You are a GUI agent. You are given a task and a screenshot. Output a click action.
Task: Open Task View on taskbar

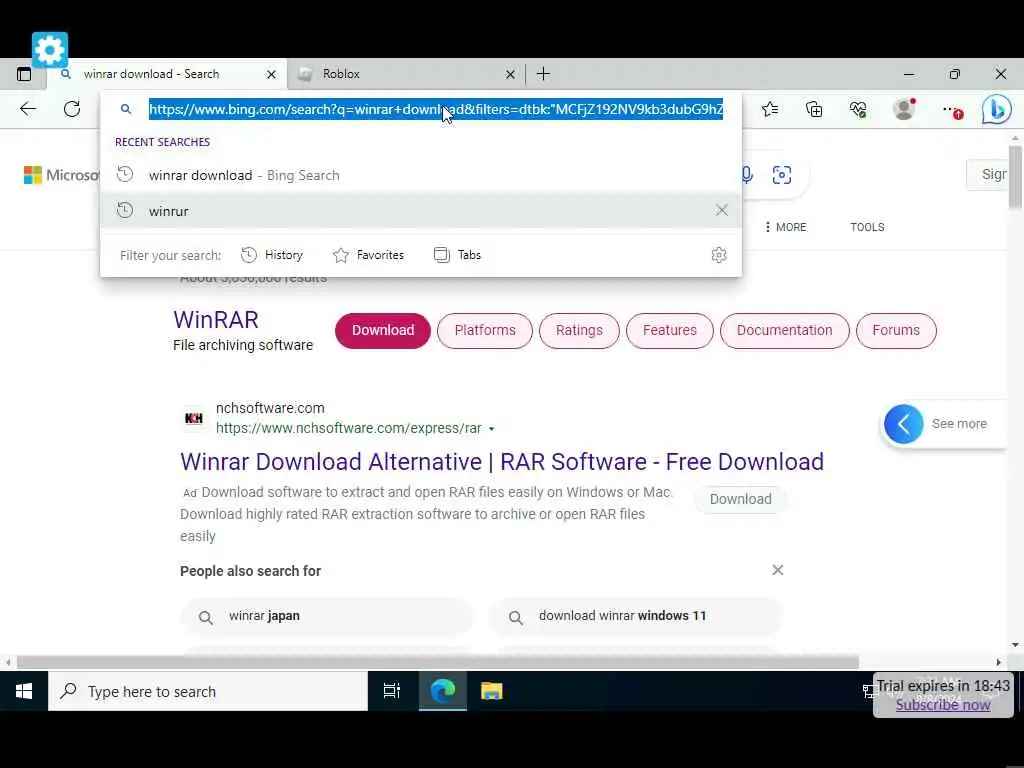tap(392, 691)
